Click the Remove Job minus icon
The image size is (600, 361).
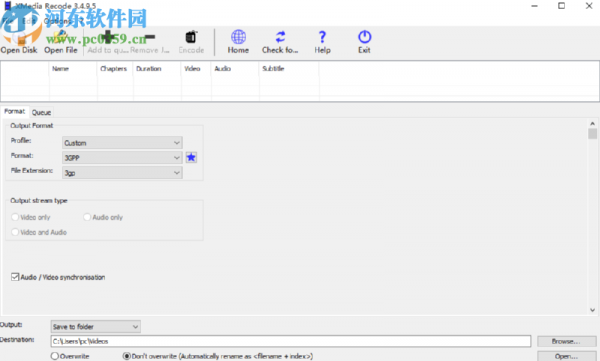(x=150, y=37)
